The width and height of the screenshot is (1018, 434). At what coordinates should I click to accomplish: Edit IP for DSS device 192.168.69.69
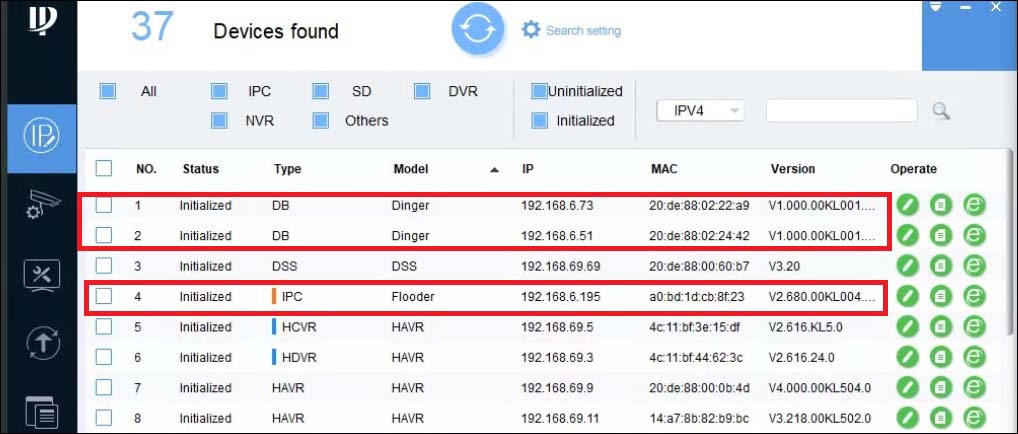click(x=908, y=266)
